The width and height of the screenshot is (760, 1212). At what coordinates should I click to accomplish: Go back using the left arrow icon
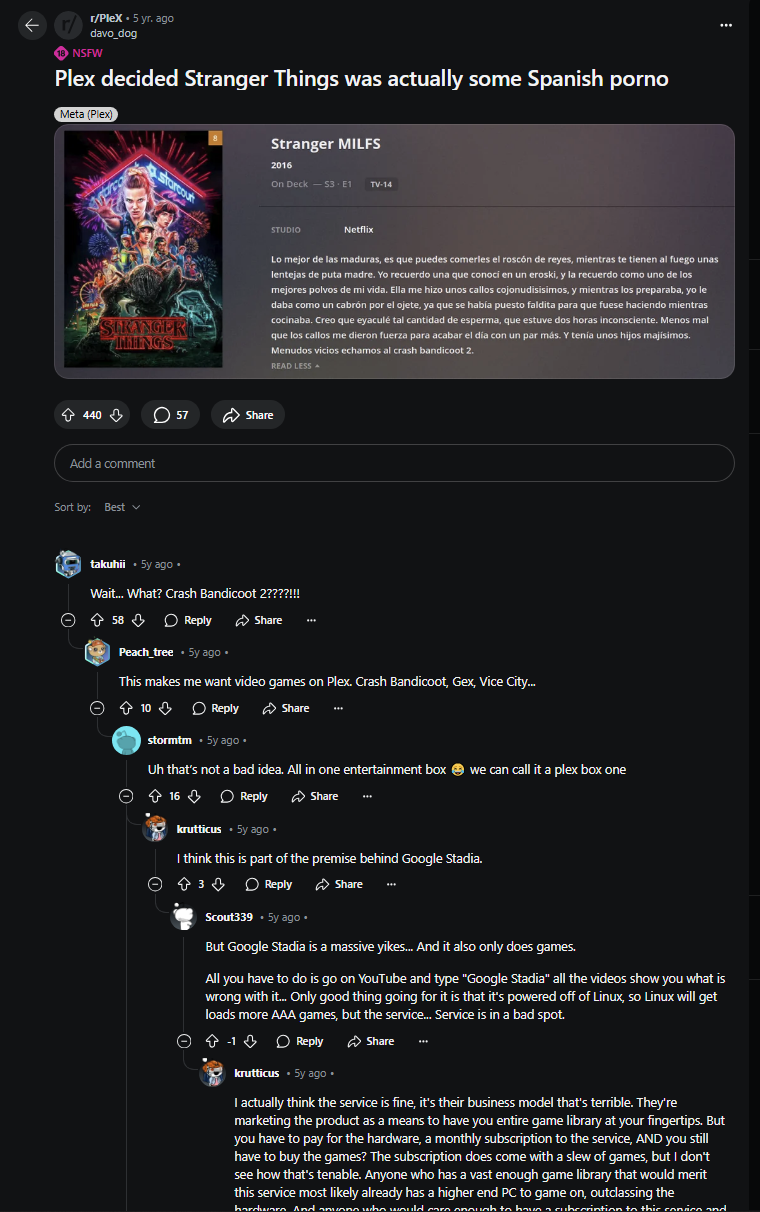tap(32, 25)
